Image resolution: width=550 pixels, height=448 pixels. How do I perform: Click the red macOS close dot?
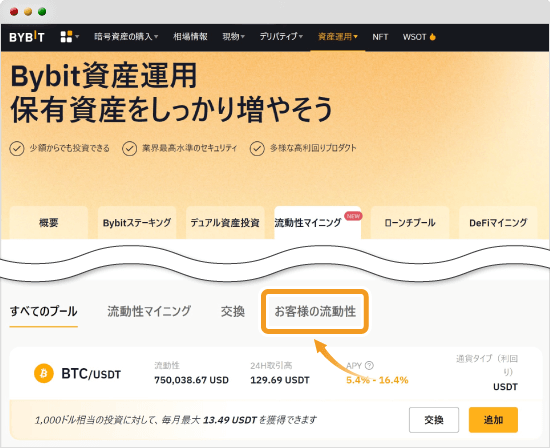[14, 12]
